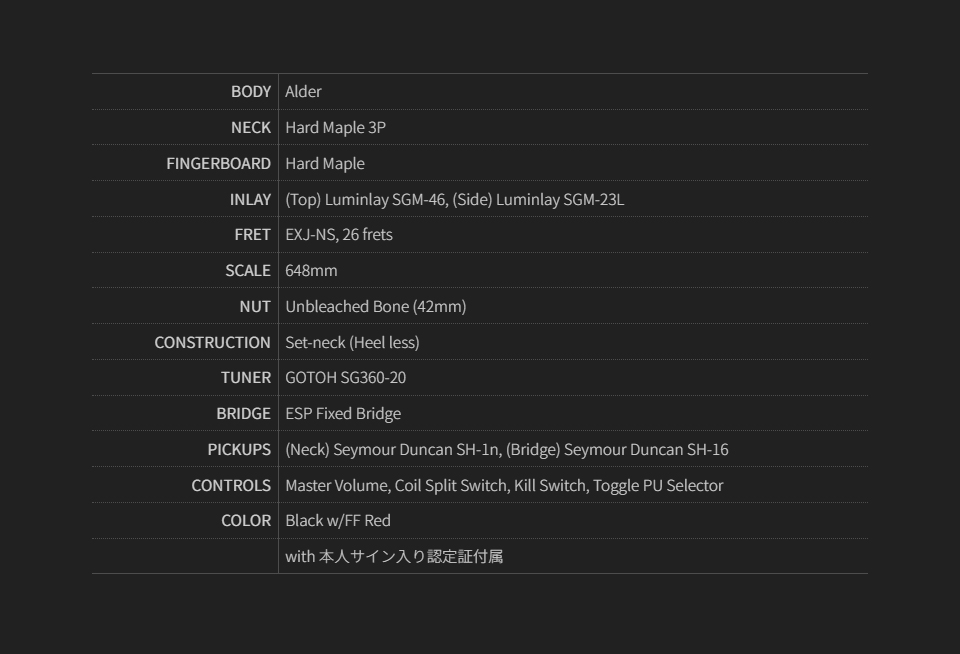Click the Black w/FF Red color value
The width and height of the screenshot is (960, 654).
coord(337,521)
